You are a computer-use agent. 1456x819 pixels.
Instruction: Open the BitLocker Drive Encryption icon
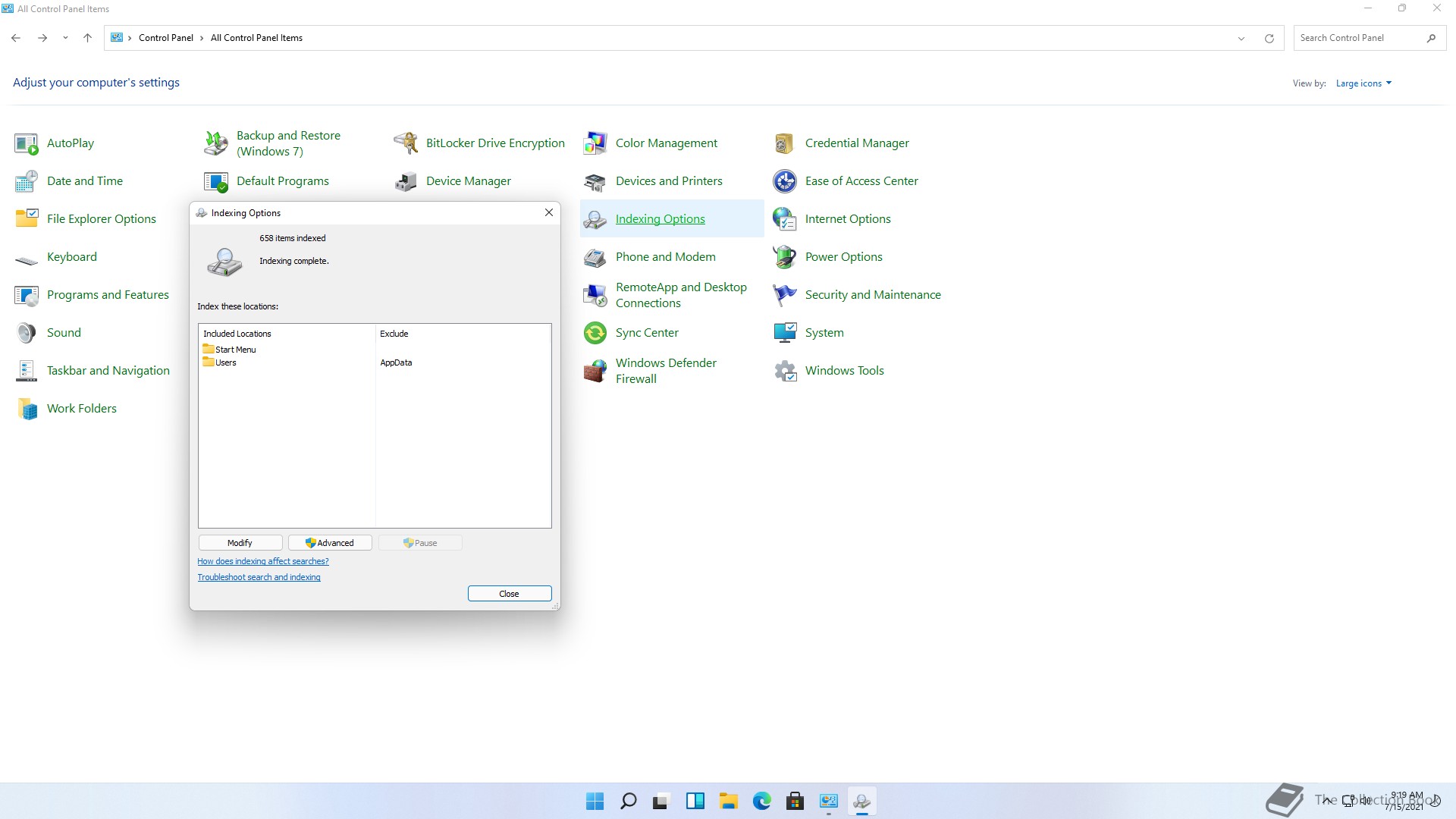click(406, 143)
